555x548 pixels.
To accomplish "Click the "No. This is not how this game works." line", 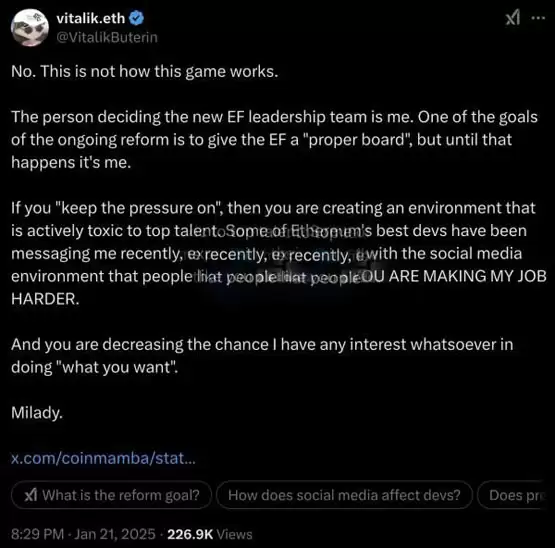I will pos(145,72).
